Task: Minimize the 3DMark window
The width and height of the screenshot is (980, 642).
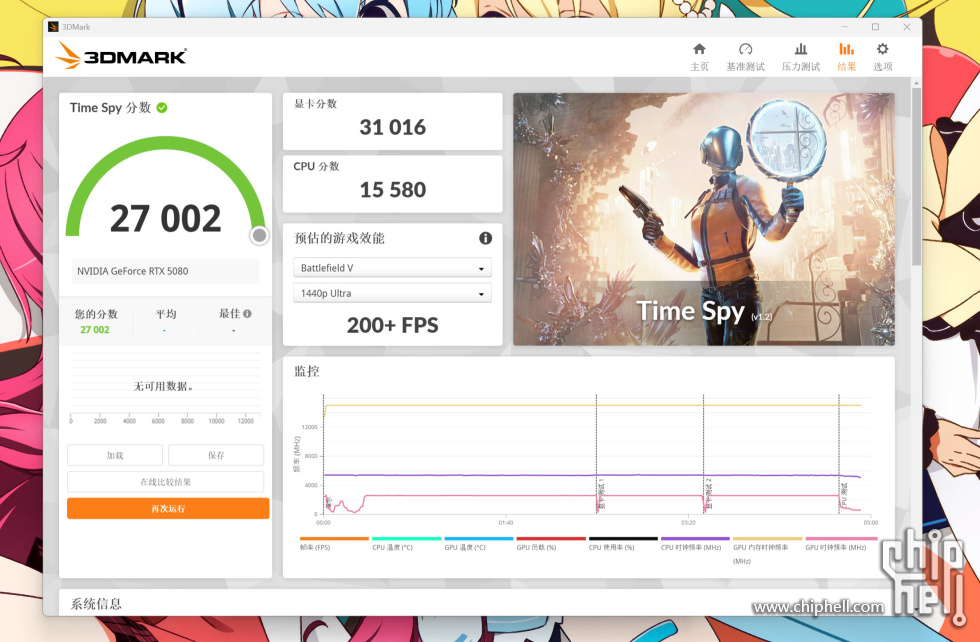Action: coord(845,27)
